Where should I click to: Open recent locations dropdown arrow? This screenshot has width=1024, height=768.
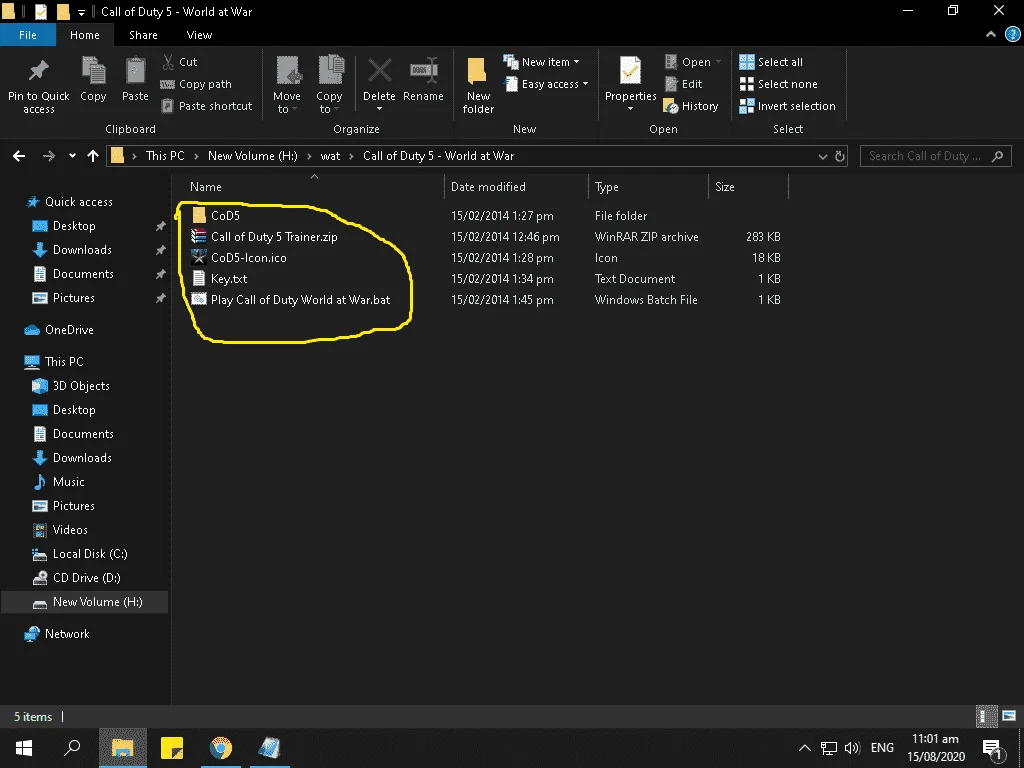[x=72, y=156]
